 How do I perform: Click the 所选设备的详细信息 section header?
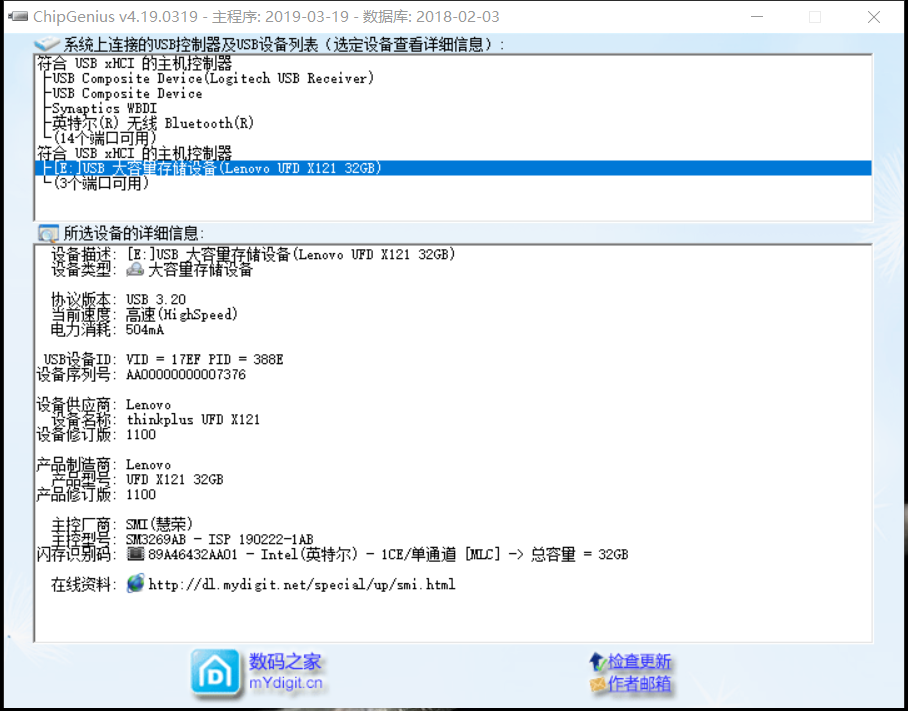pyautogui.click(x=133, y=233)
